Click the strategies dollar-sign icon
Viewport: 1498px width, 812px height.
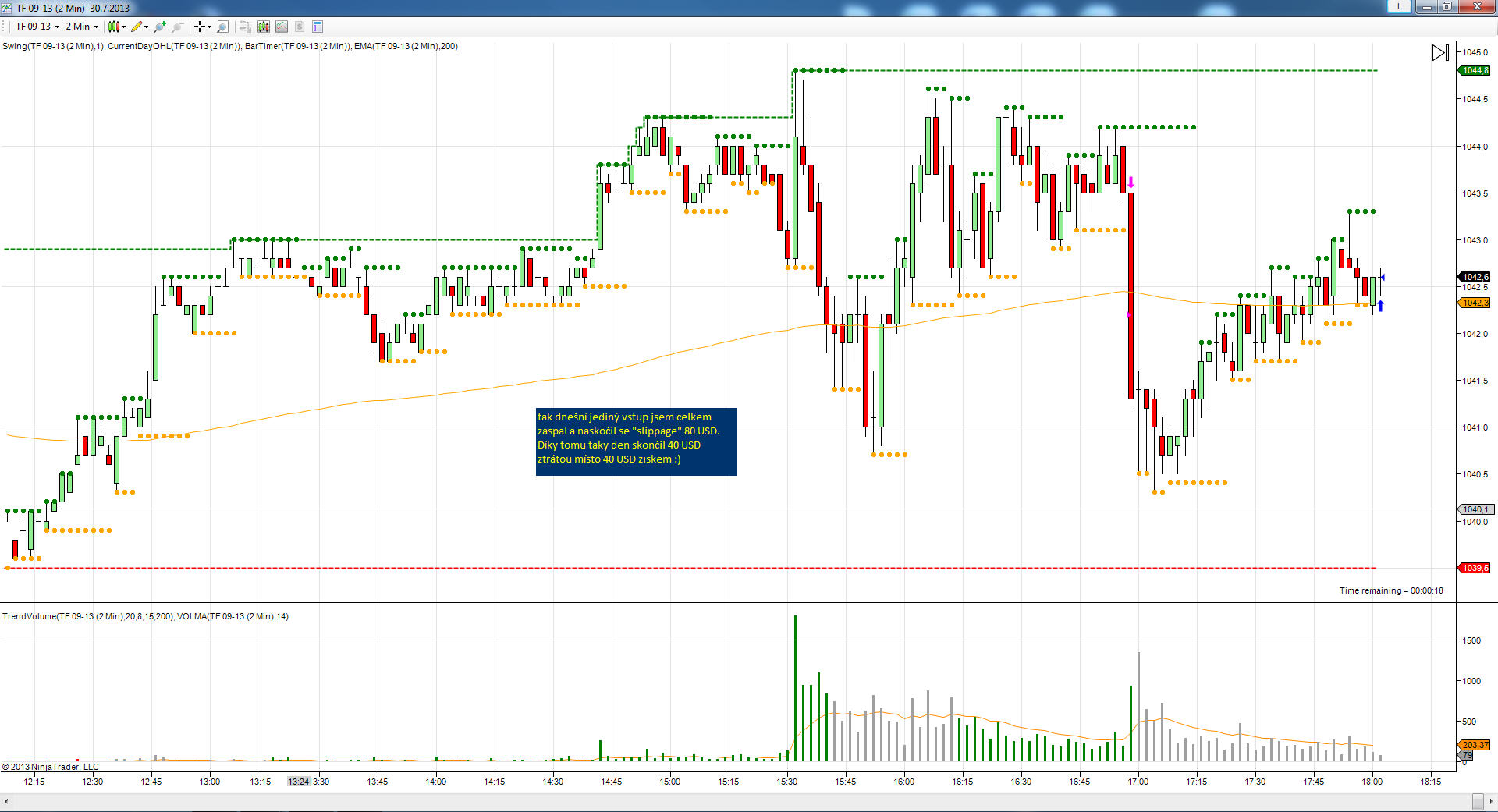tap(300, 27)
